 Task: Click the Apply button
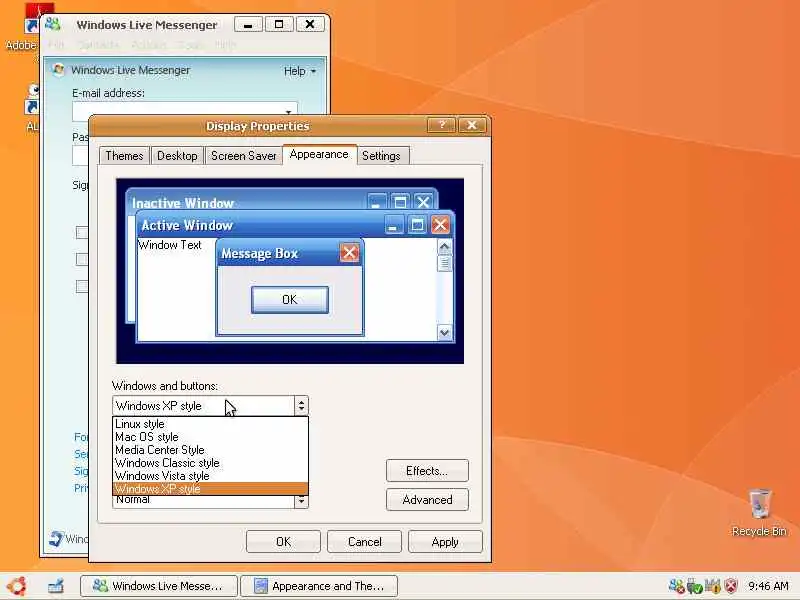[x=445, y=541]
